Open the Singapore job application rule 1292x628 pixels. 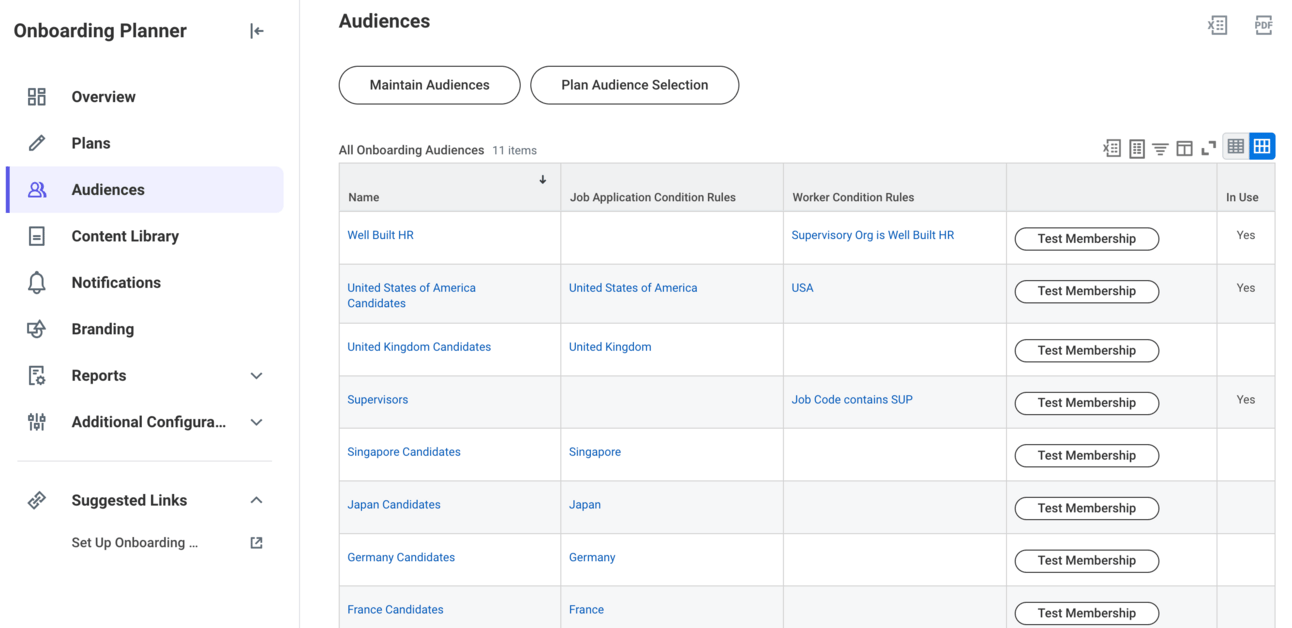click(595, 452)
